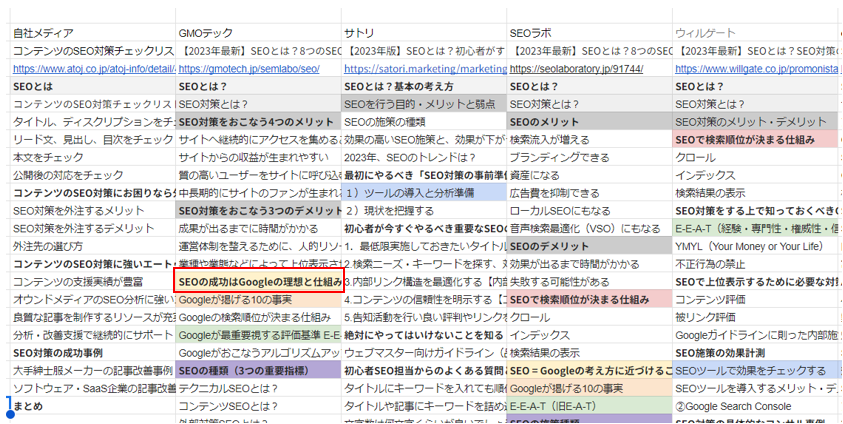Viewport: 843px width, 424px height.
Task: Click cell タイトル、ディスクリプションをチ
Action: click(x=93, y=122)
